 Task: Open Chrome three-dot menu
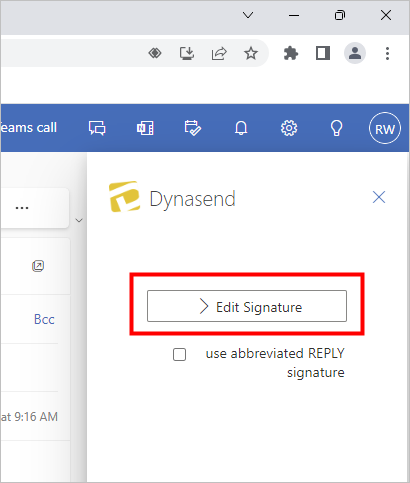tap(387, 53)
